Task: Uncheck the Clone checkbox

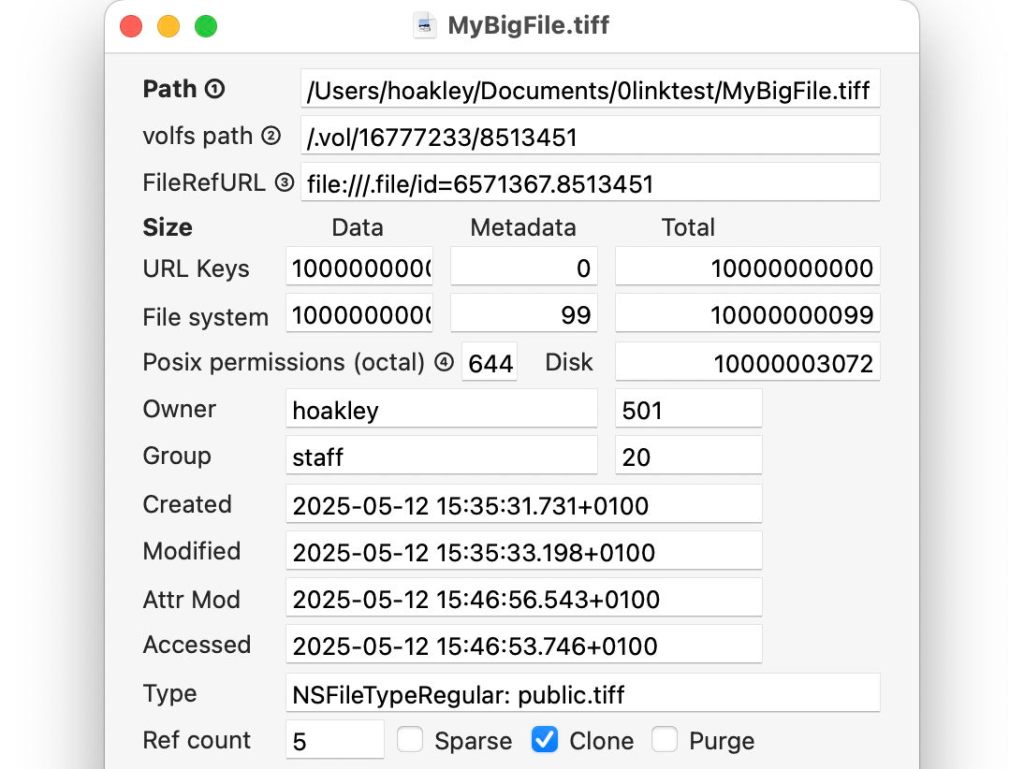Action: [x=544, y=740]
